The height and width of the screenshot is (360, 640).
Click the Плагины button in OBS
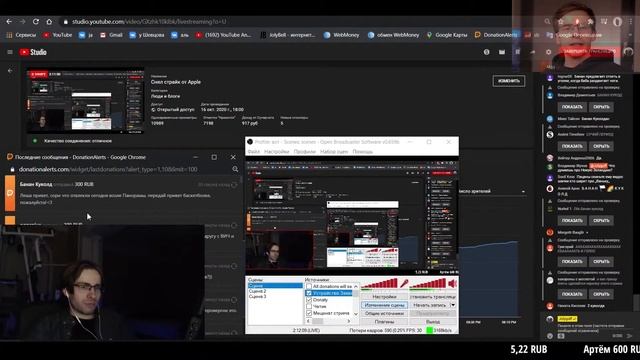coord(384,322)
